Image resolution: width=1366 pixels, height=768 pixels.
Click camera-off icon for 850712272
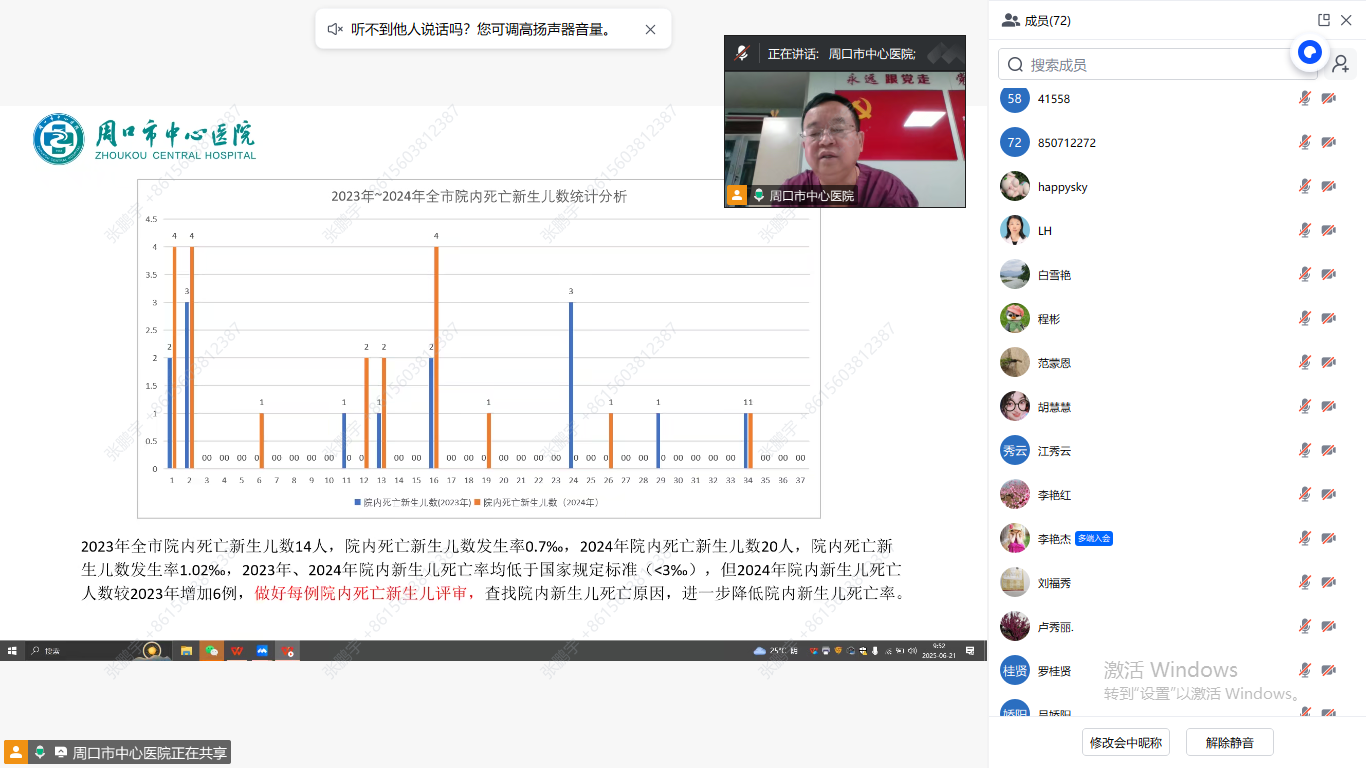pyautogui.click(x=1328, y=142)
